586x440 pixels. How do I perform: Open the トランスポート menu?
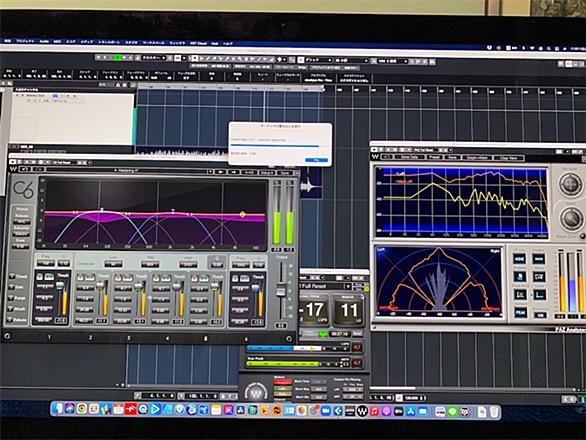[109, 42]
